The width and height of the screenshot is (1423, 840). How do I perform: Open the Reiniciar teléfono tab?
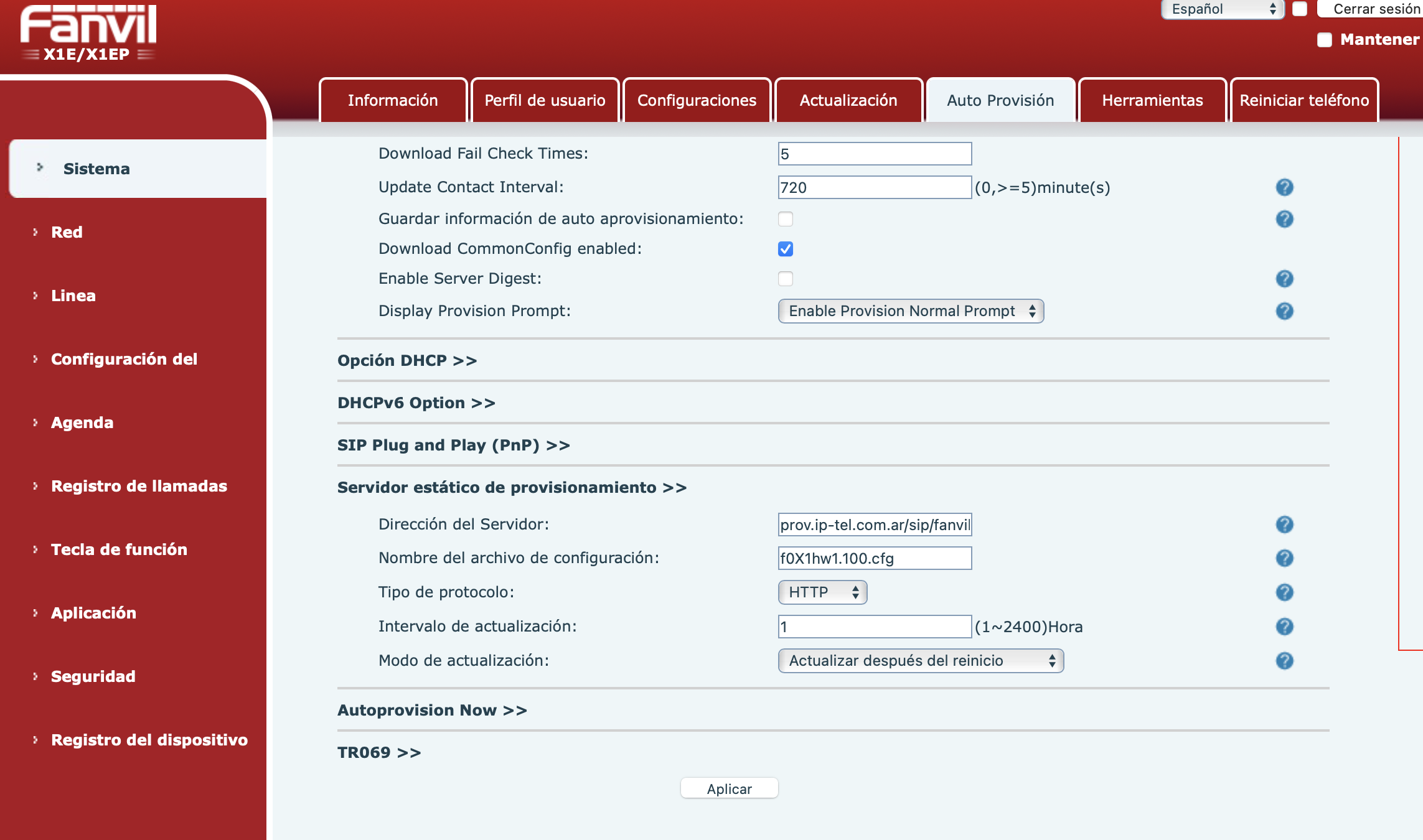pyautogui.click(x=1304, y=100)
